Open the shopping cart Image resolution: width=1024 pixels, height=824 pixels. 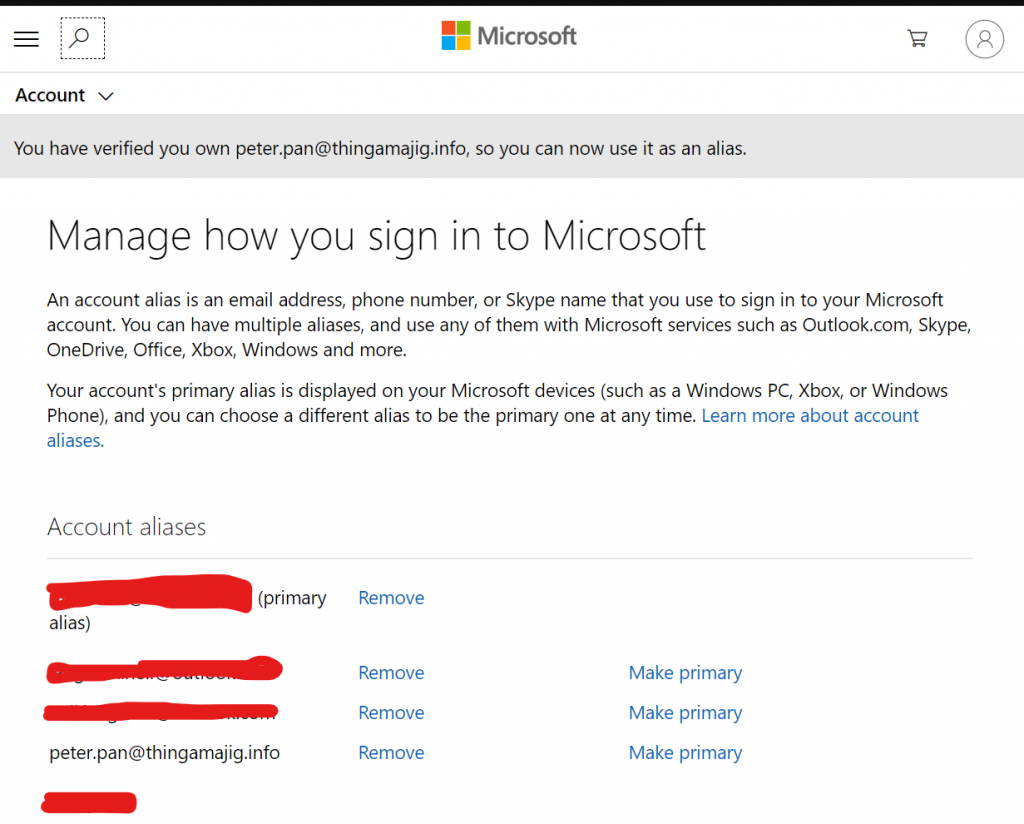coord(917,39)
